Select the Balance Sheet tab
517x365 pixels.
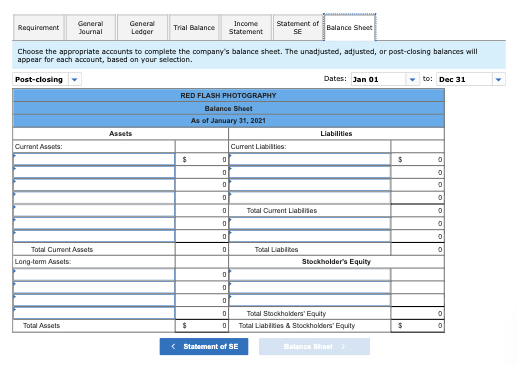pos(349,28)
